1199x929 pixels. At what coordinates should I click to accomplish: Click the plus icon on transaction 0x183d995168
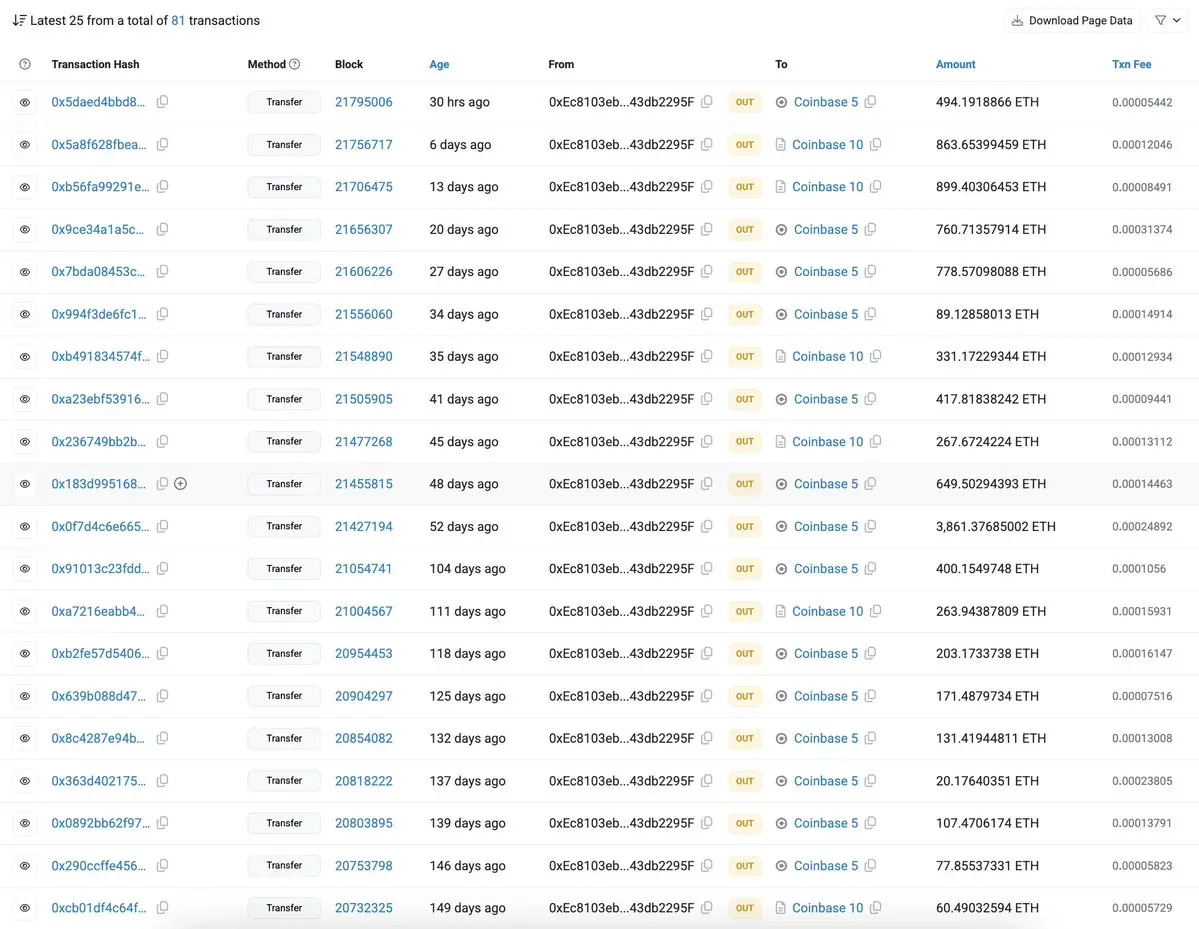pos(181,483)
